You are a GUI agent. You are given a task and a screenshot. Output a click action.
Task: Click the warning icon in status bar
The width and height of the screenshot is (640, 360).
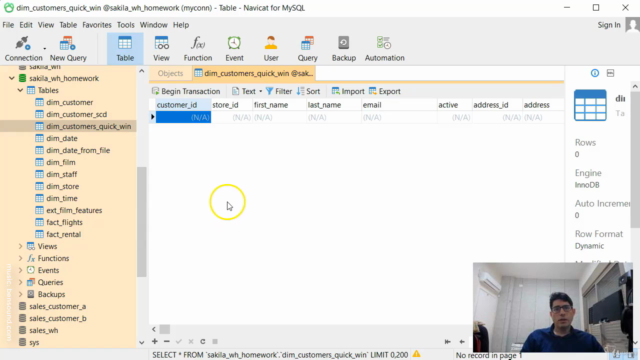tap(416, 354)
